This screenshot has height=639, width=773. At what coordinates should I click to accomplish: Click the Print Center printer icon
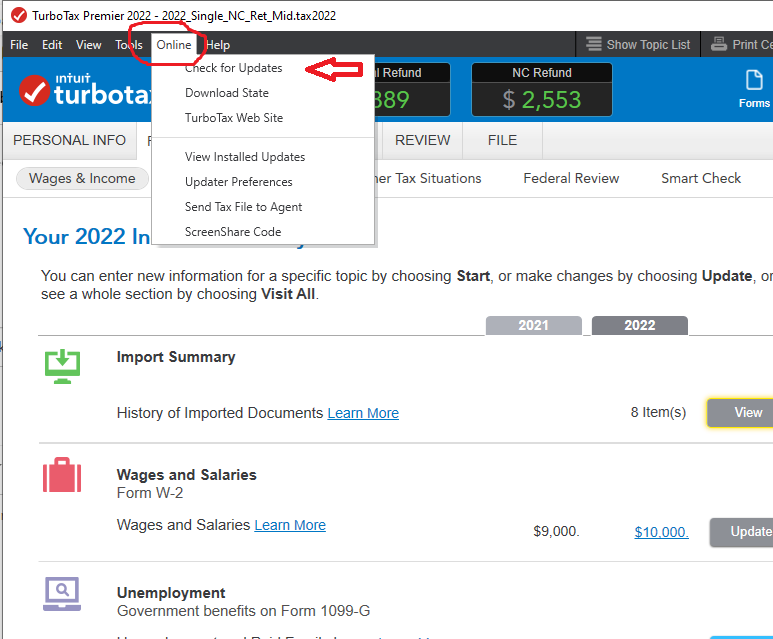tap(719, 44)
